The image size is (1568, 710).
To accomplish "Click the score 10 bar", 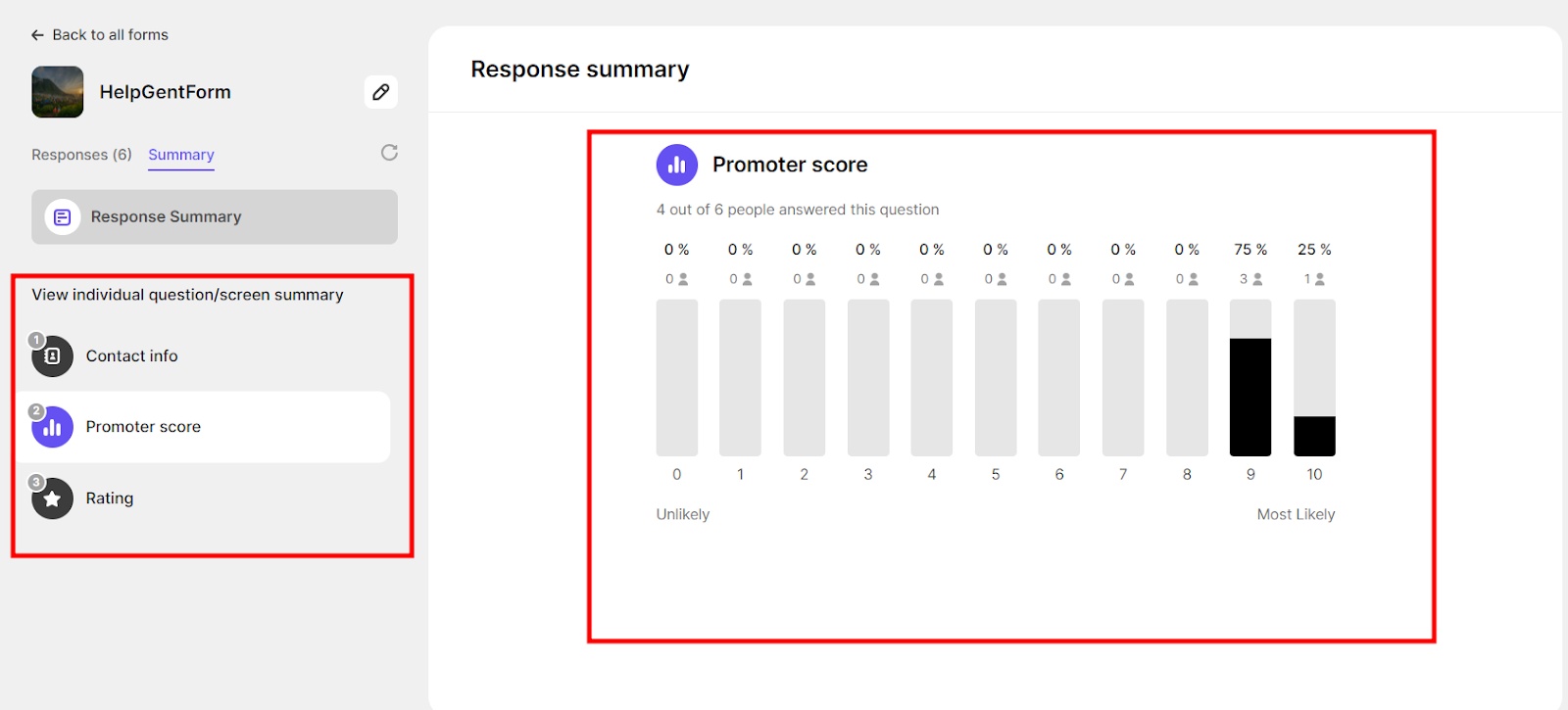I will [x=1314, y=378].
